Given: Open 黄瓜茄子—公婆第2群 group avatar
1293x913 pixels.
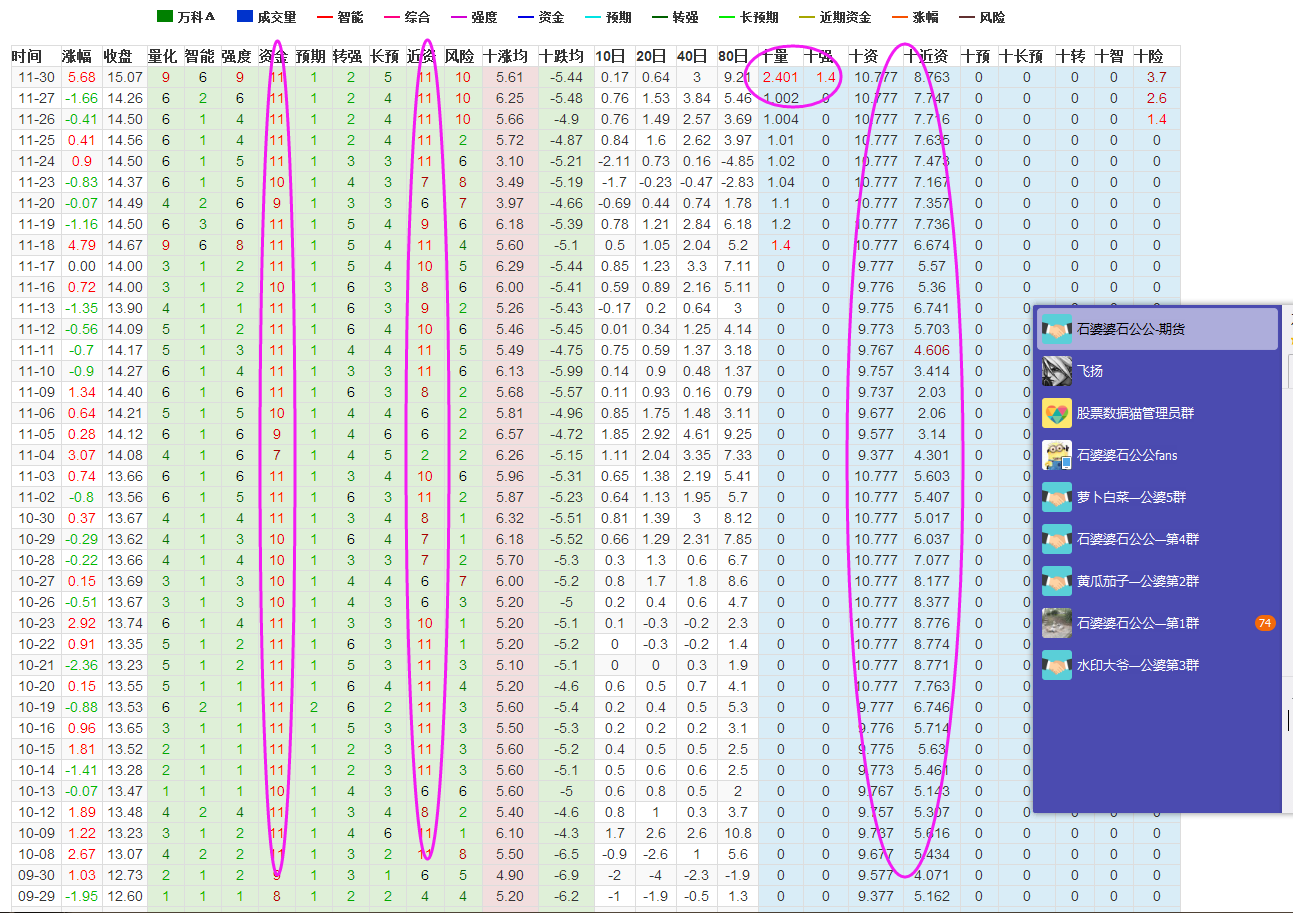Looking at the screenshot, I should pyautogui.click(x=1057, y=581).
